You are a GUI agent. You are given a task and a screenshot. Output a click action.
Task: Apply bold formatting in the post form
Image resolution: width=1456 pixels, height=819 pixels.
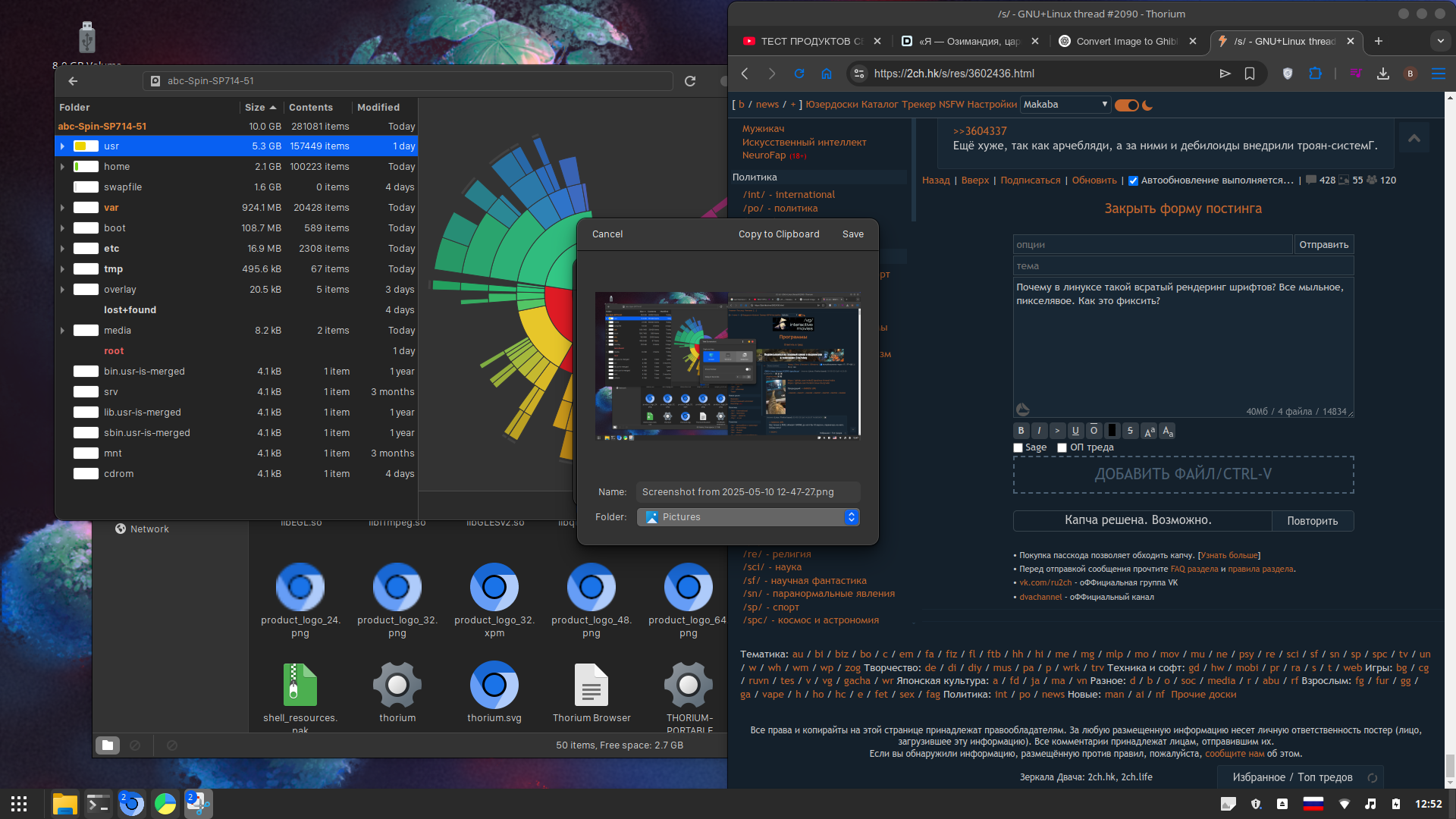click(x=1021, y=431)
